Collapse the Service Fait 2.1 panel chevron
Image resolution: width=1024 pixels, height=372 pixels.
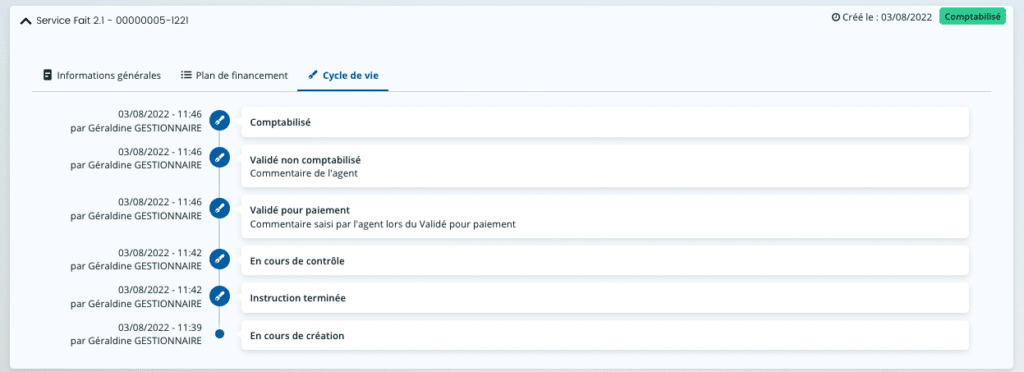tap(25, 21)
